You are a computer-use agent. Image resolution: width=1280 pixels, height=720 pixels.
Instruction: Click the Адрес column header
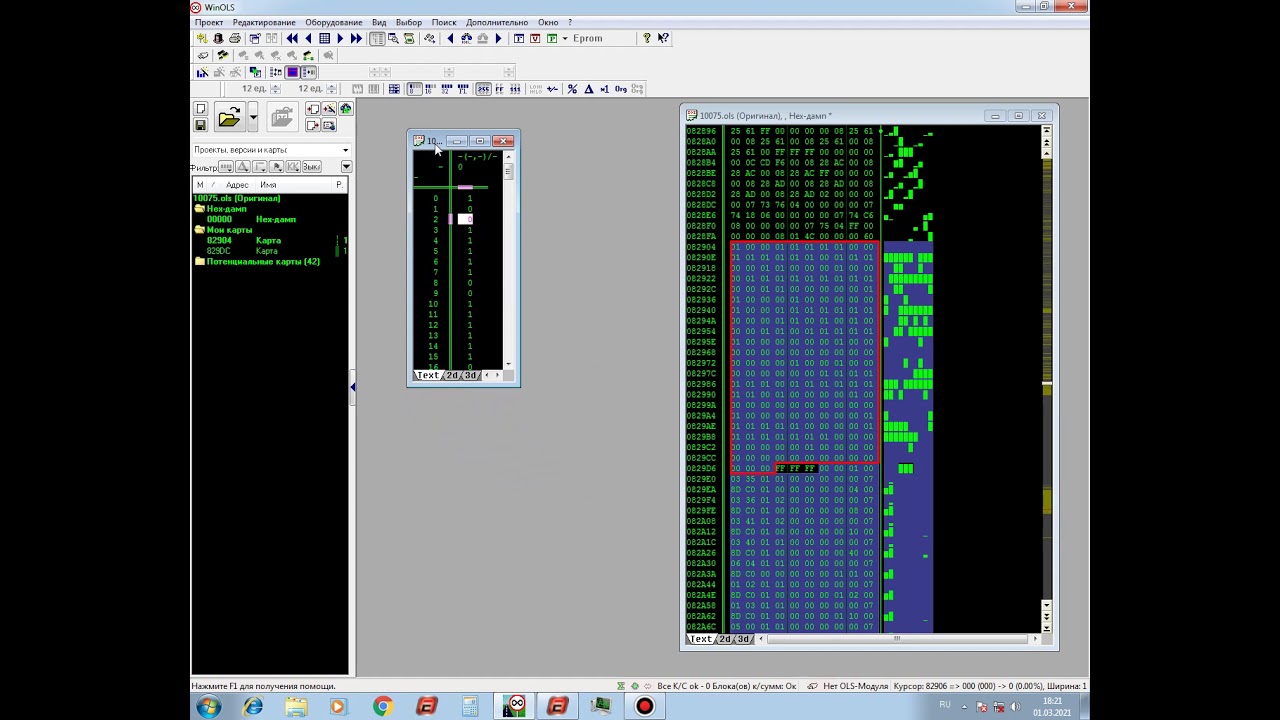(x=237, y=185)
